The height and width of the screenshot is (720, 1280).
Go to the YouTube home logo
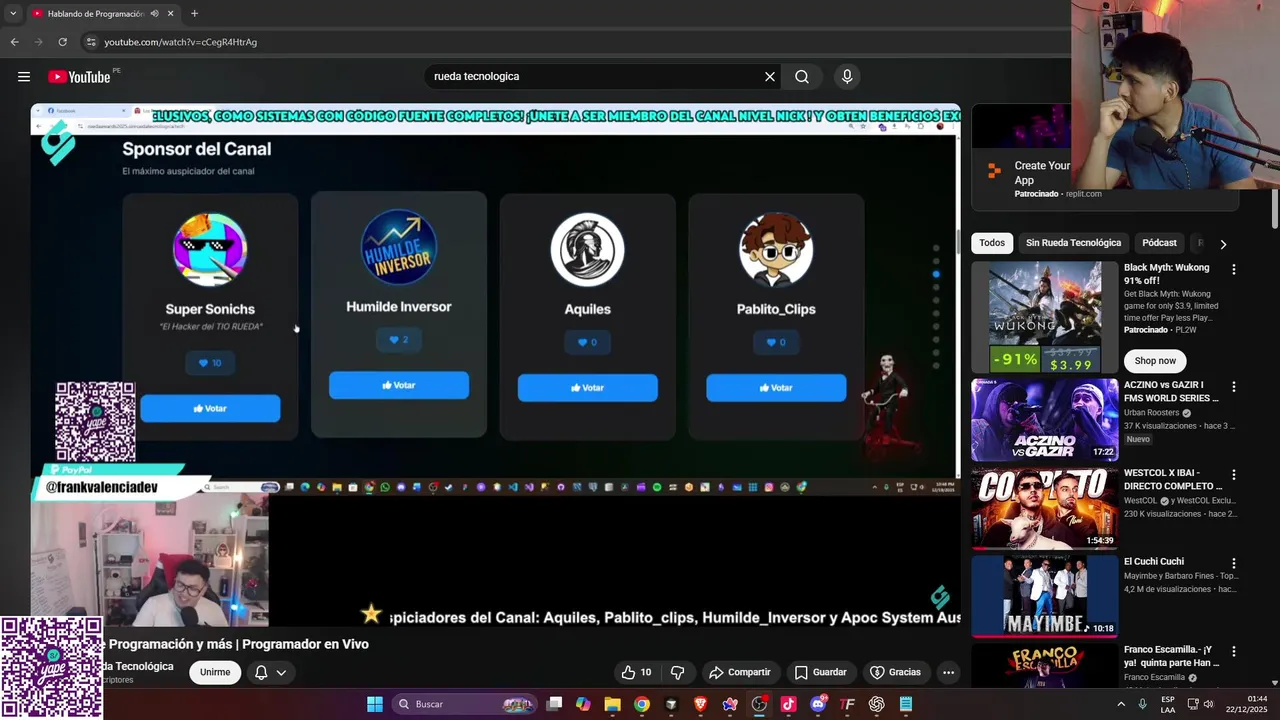tap(79, 77)
